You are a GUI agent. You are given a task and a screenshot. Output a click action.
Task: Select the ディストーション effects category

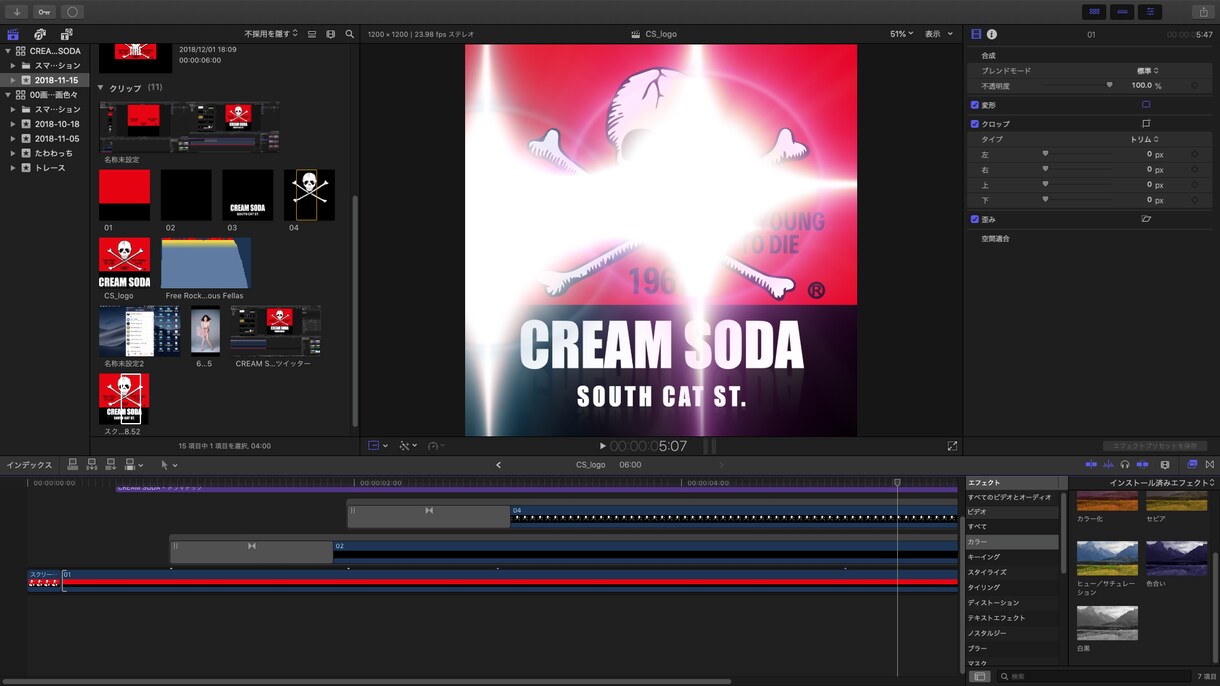1012,603
